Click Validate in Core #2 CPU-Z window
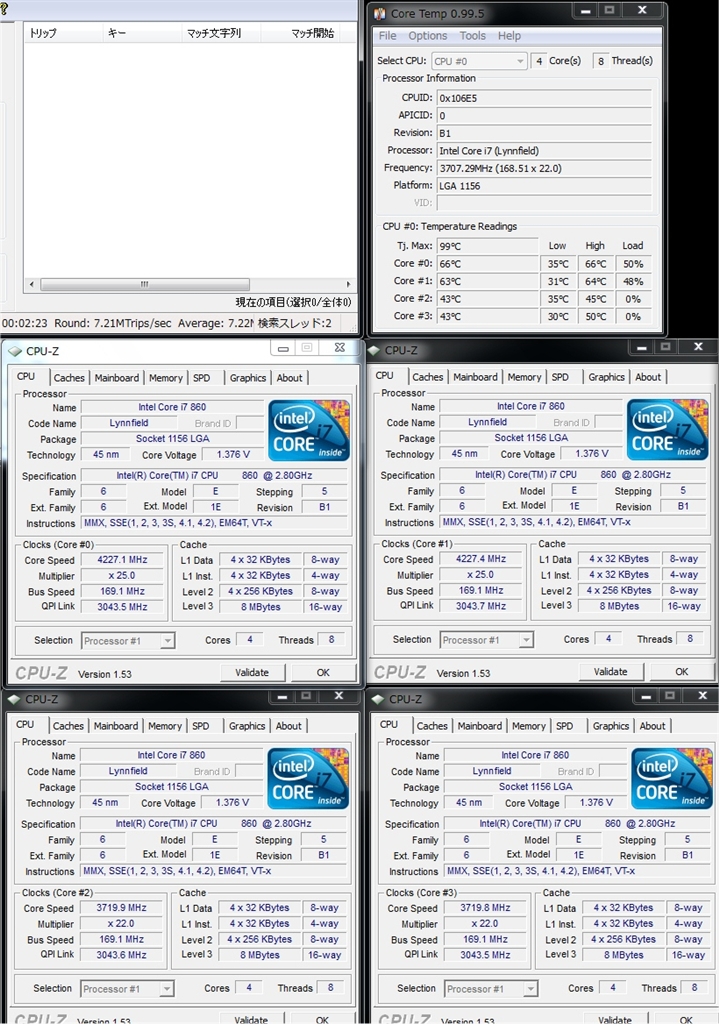This screenshot has height=1024, width=719. tap(251, 1019)
